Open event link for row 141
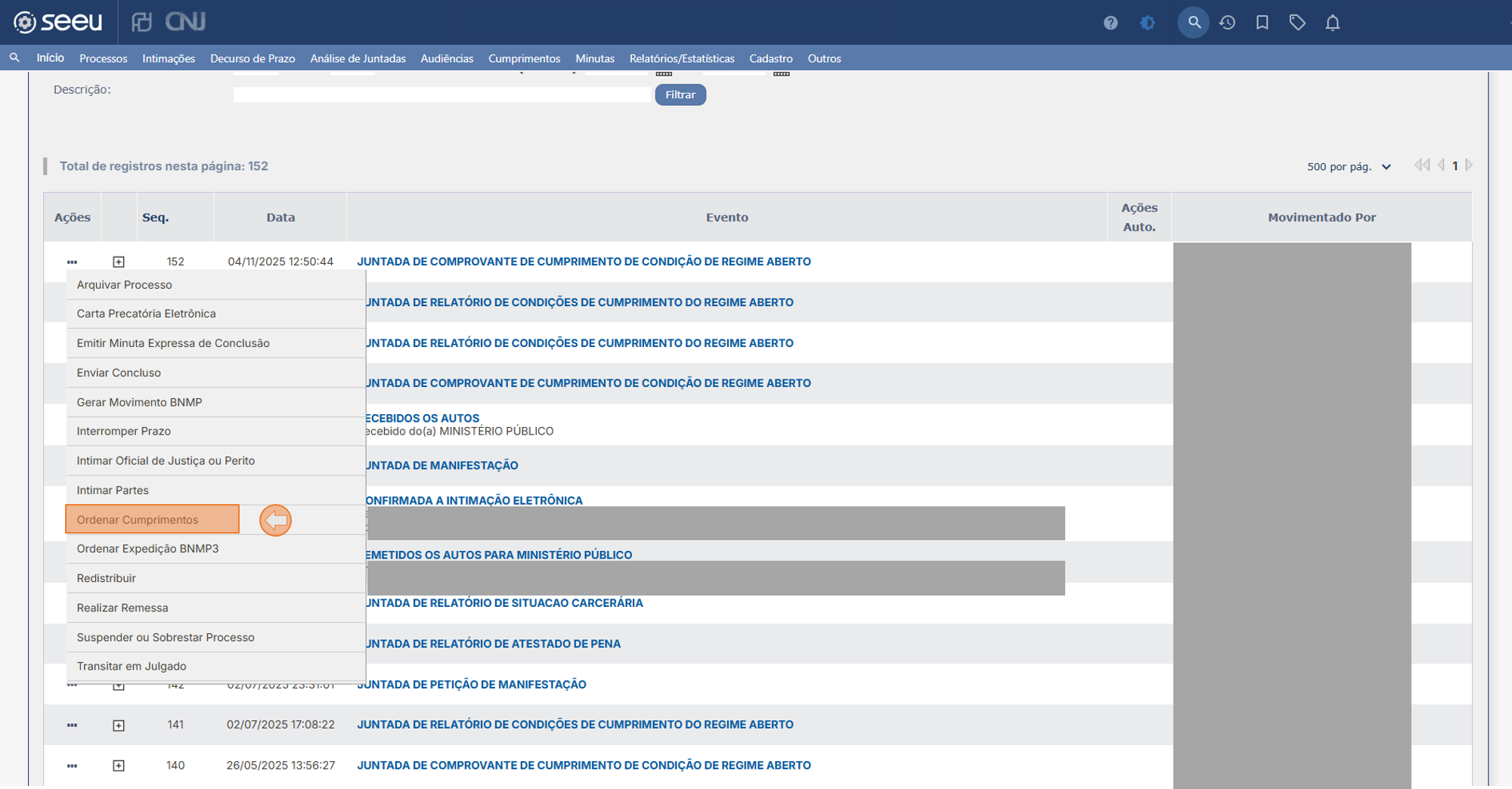The image size is (1512, 789). pyautogui.click(x=575, y=725)
